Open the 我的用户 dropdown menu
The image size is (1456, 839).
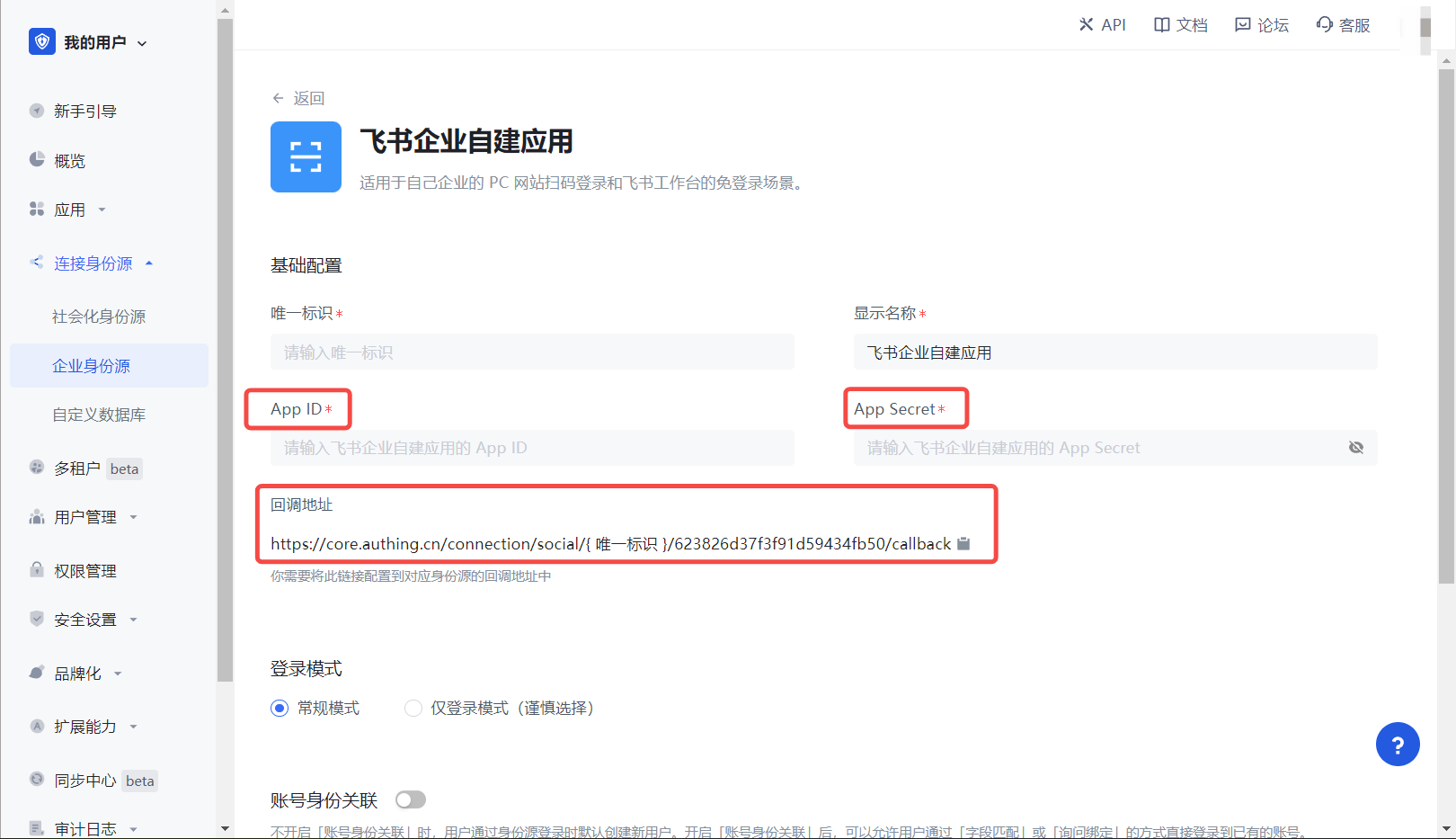tap(104, 42)
